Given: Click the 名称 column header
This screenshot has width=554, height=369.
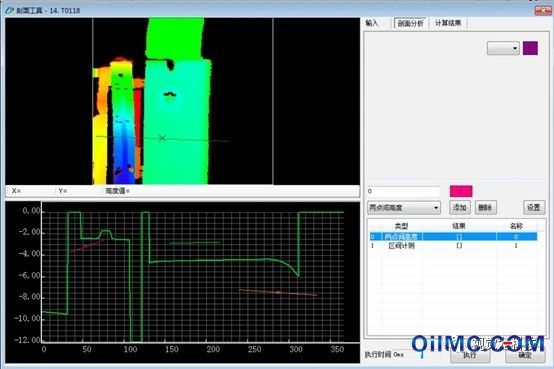Looking at the screenshot, I should coord(516,226).
